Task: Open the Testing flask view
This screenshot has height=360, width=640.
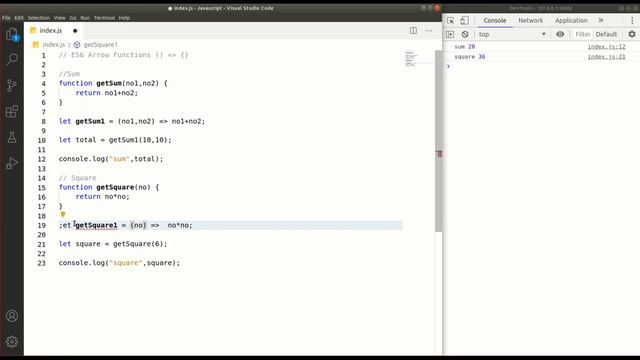Action: pyautogui.click(x=12, y=138)
